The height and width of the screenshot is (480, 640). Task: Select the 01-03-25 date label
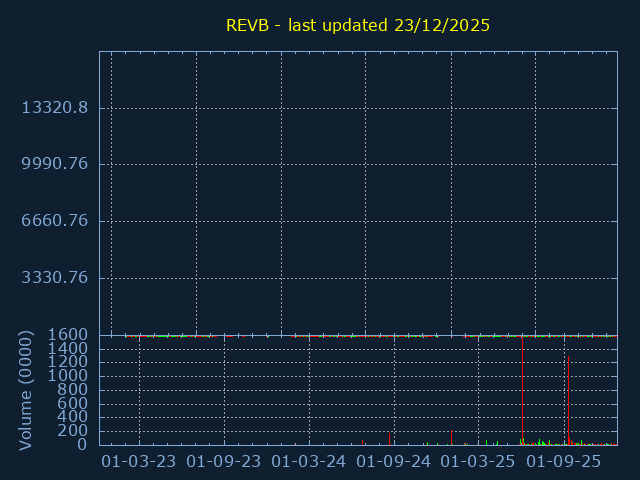point(479,461)
